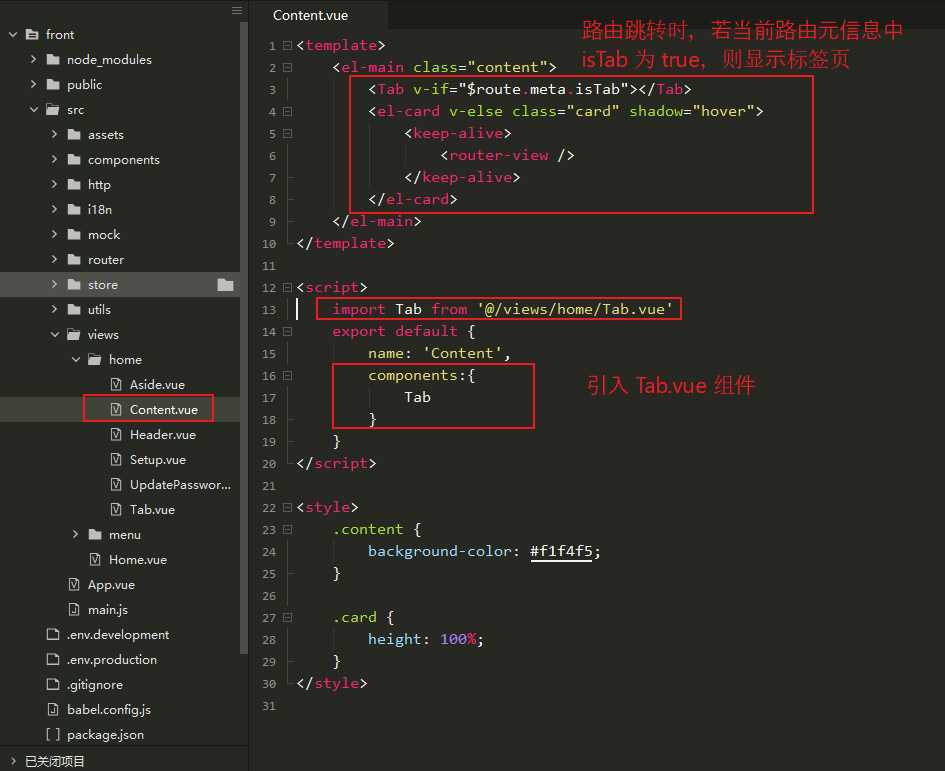Fold the .card rule at line 27
Screen dimensions: 945x771
coord(287,617)
